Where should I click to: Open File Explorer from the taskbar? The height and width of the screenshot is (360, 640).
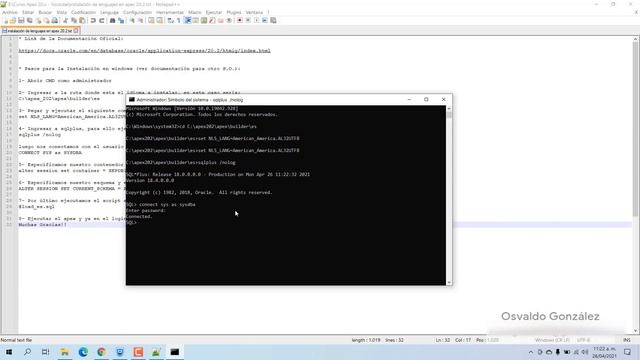pos(64,352)
